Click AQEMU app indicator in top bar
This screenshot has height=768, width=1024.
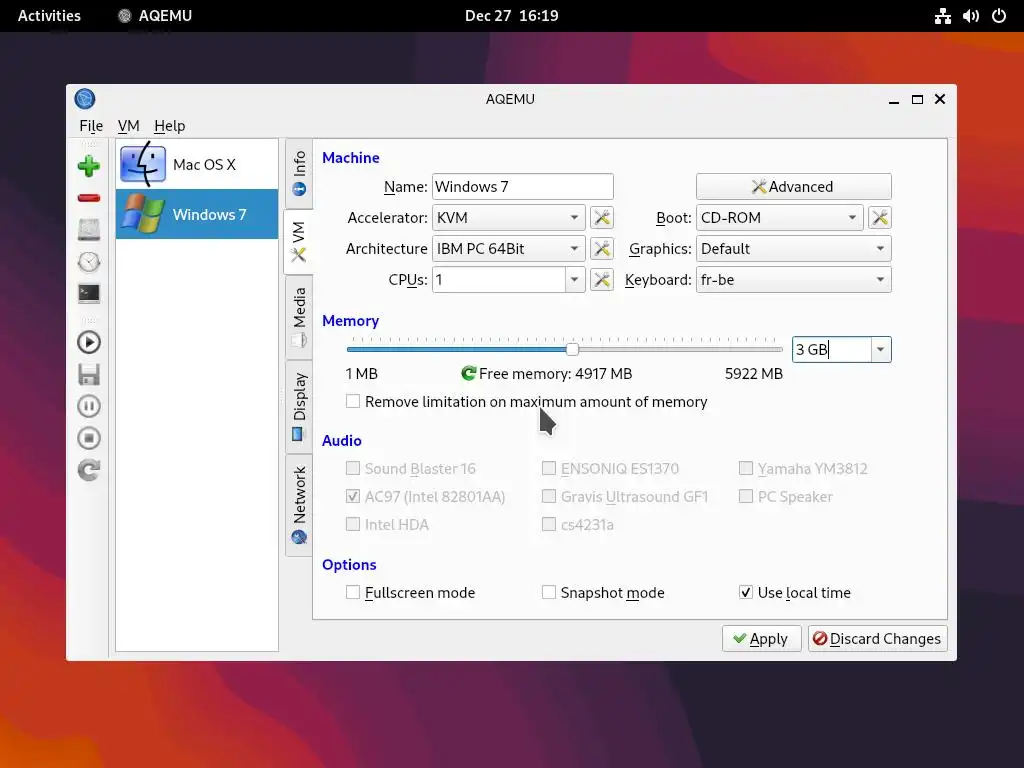(x=155, y=16)
